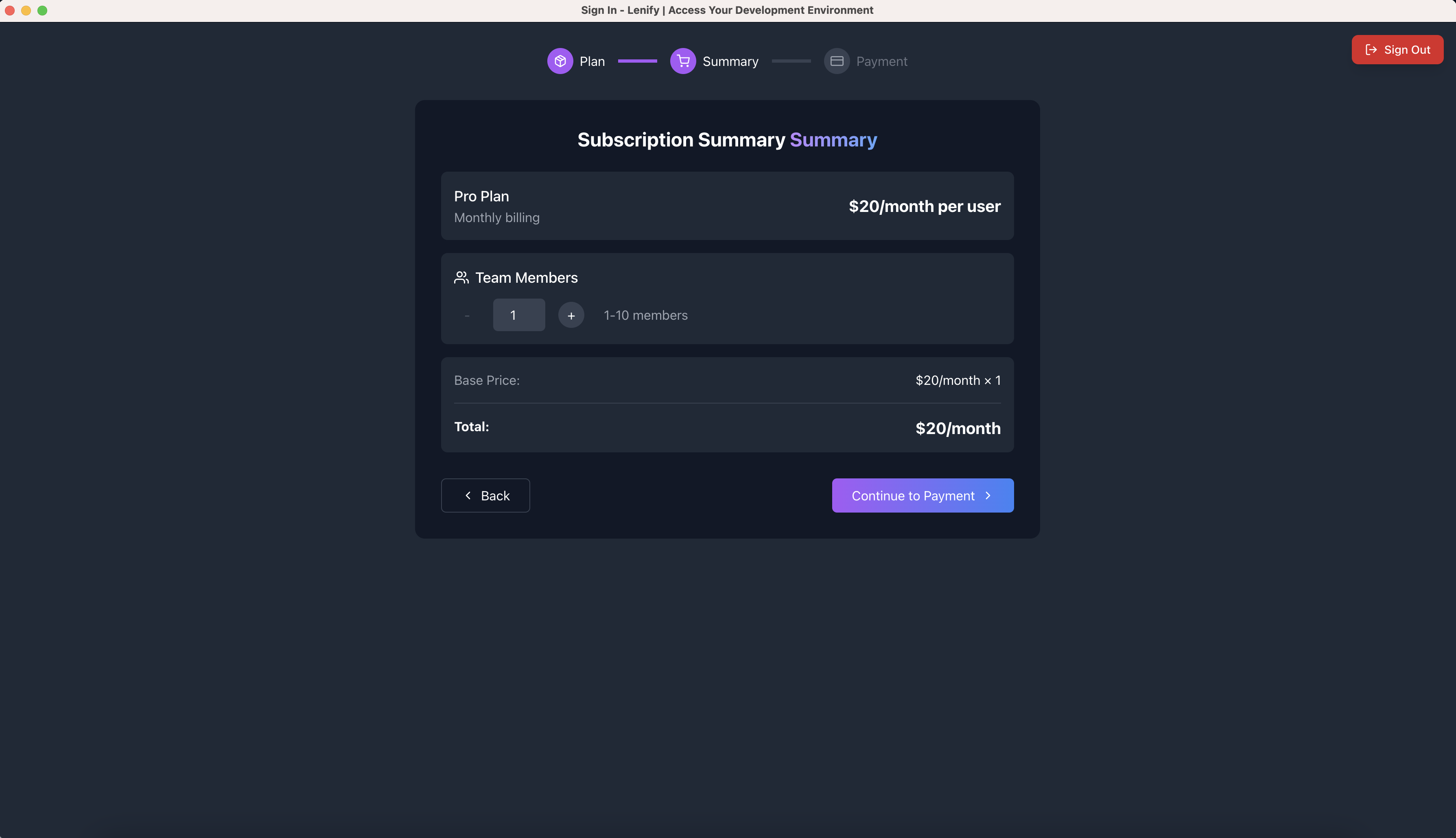Minimize the window with the yellow button
The width and height of the screenshot is (1456, 838).
[x=26, y=10]
